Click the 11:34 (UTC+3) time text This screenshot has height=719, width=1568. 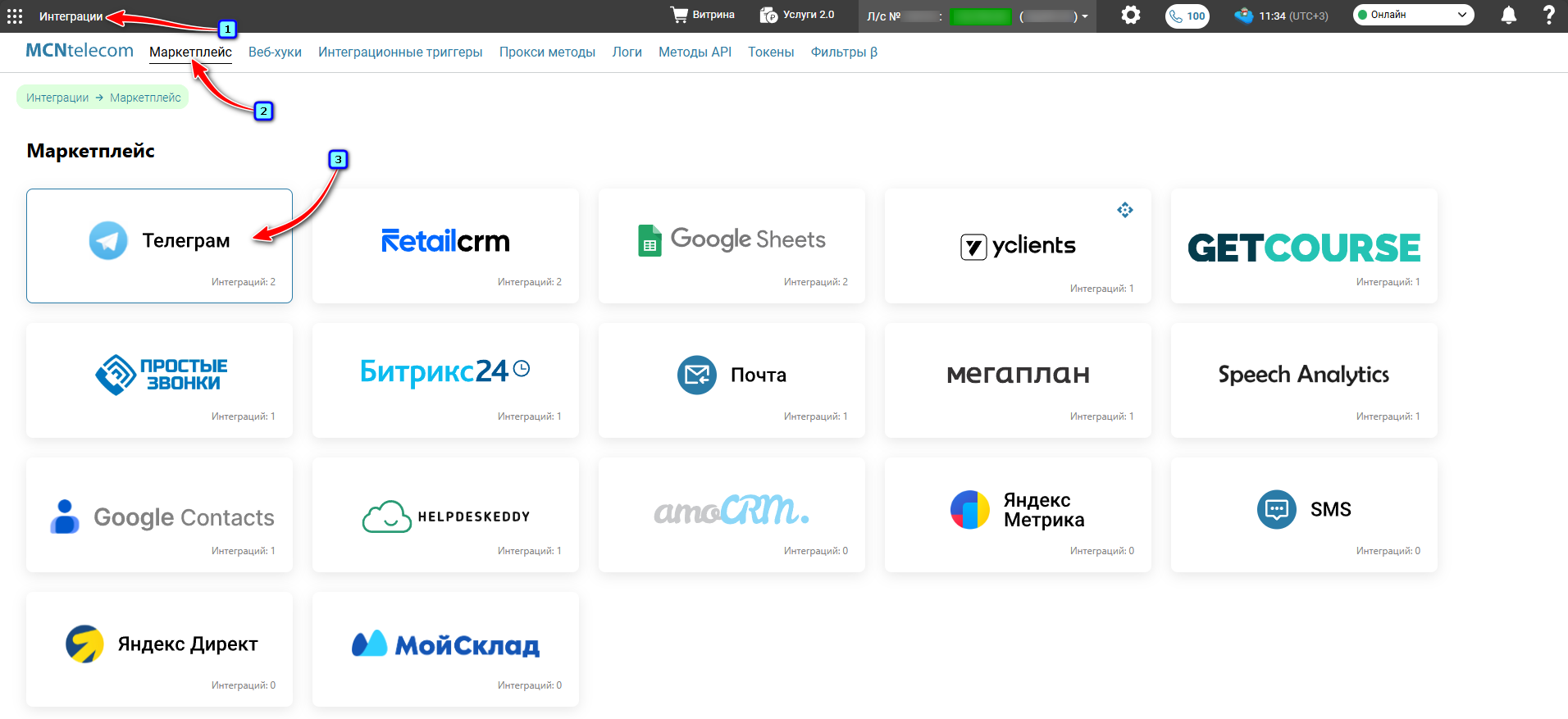(1294, 16)
